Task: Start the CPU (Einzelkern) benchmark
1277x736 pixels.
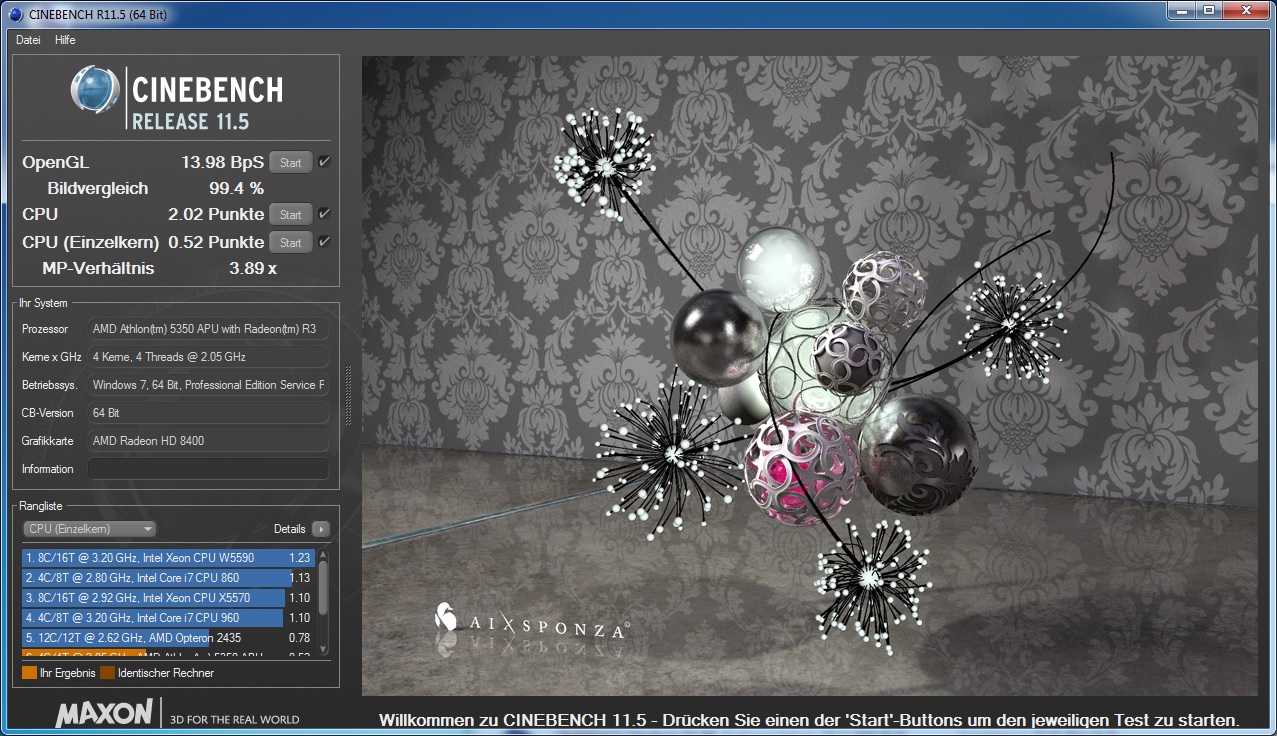Action: pos(290,242)
